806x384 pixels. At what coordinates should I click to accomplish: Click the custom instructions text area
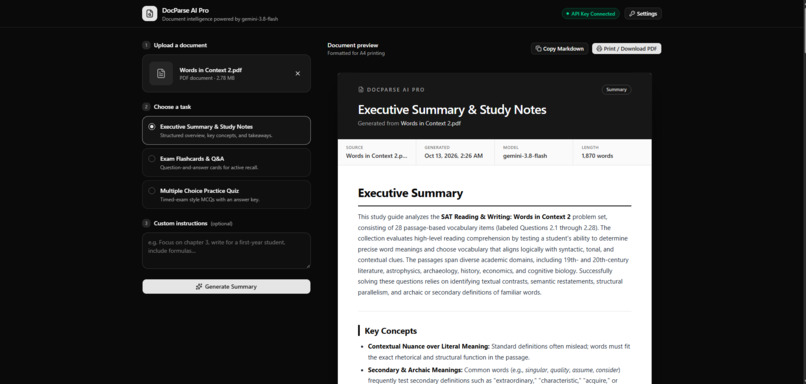click(x=226, y=250)
